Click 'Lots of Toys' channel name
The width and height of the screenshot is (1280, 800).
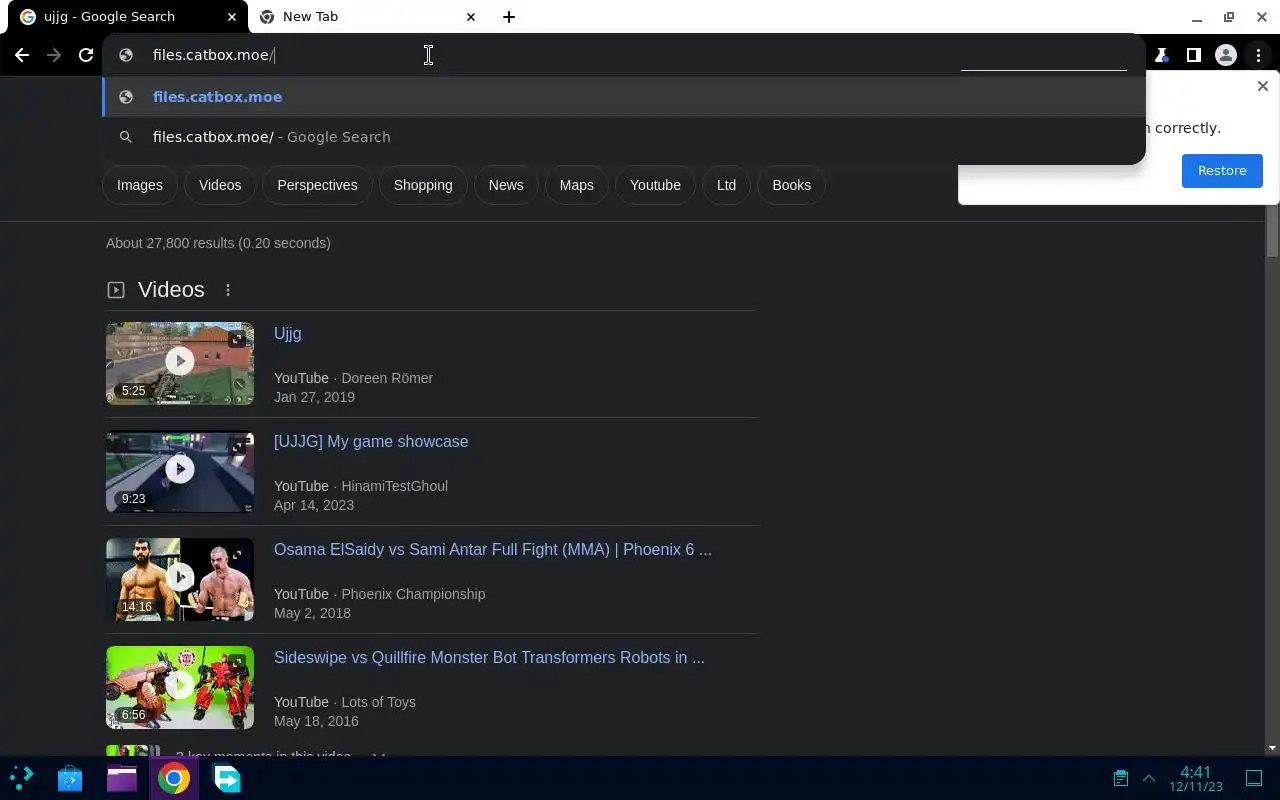pos(378,702)
